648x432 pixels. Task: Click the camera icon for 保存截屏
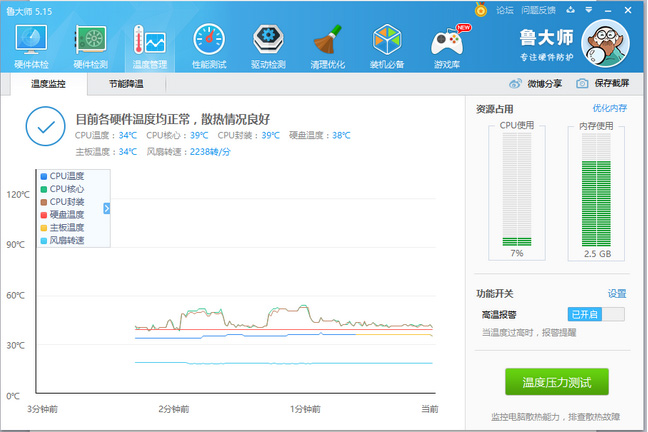coord(582,84)
